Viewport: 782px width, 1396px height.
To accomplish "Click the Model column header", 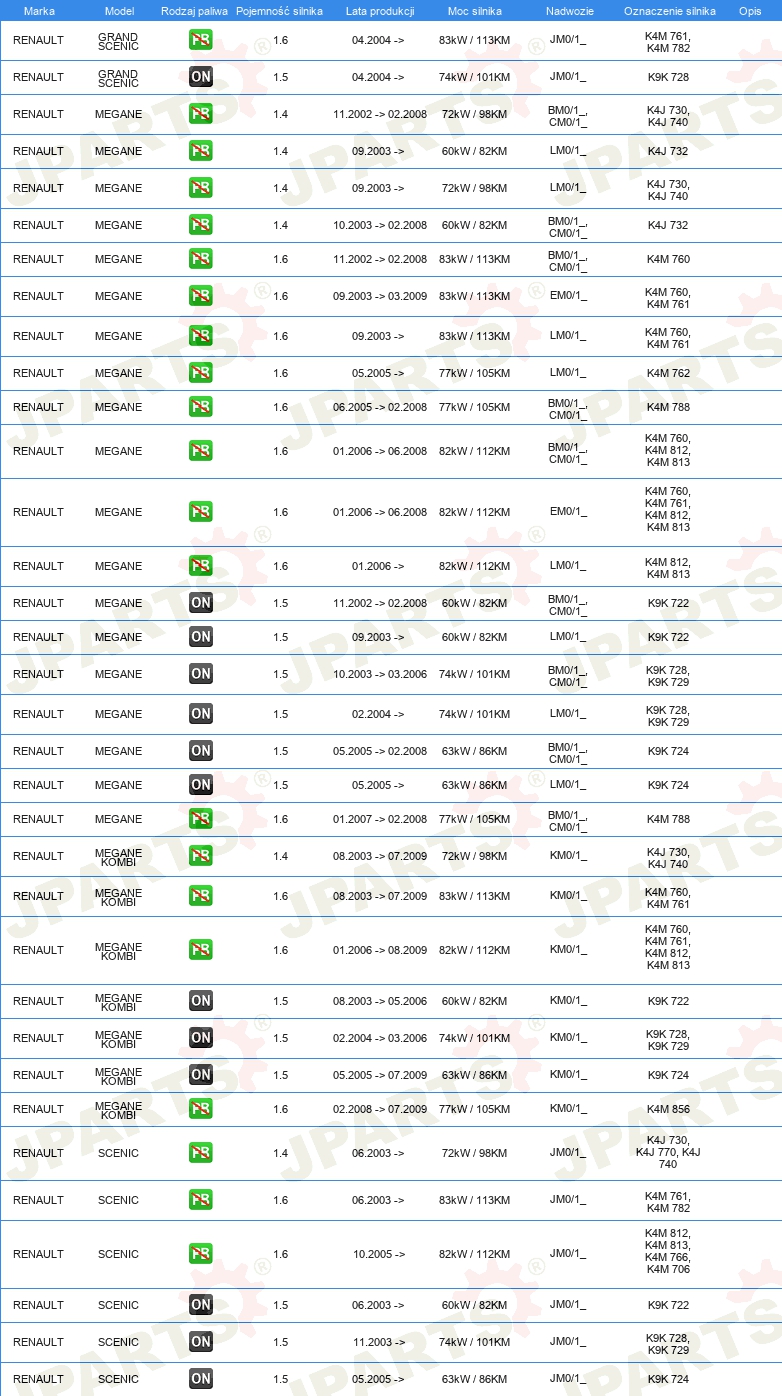I will pyautogui.click(x=119, y=11).
